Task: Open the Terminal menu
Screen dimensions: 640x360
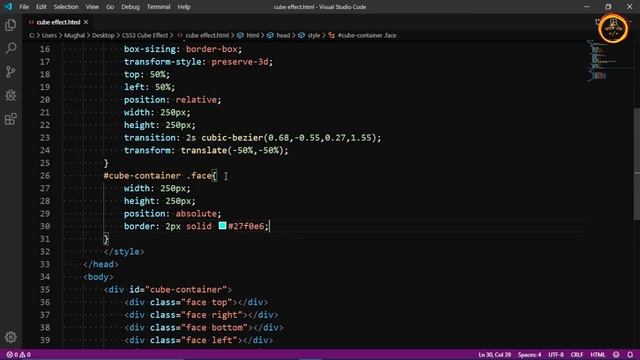Action: click(x=158, y=7)
